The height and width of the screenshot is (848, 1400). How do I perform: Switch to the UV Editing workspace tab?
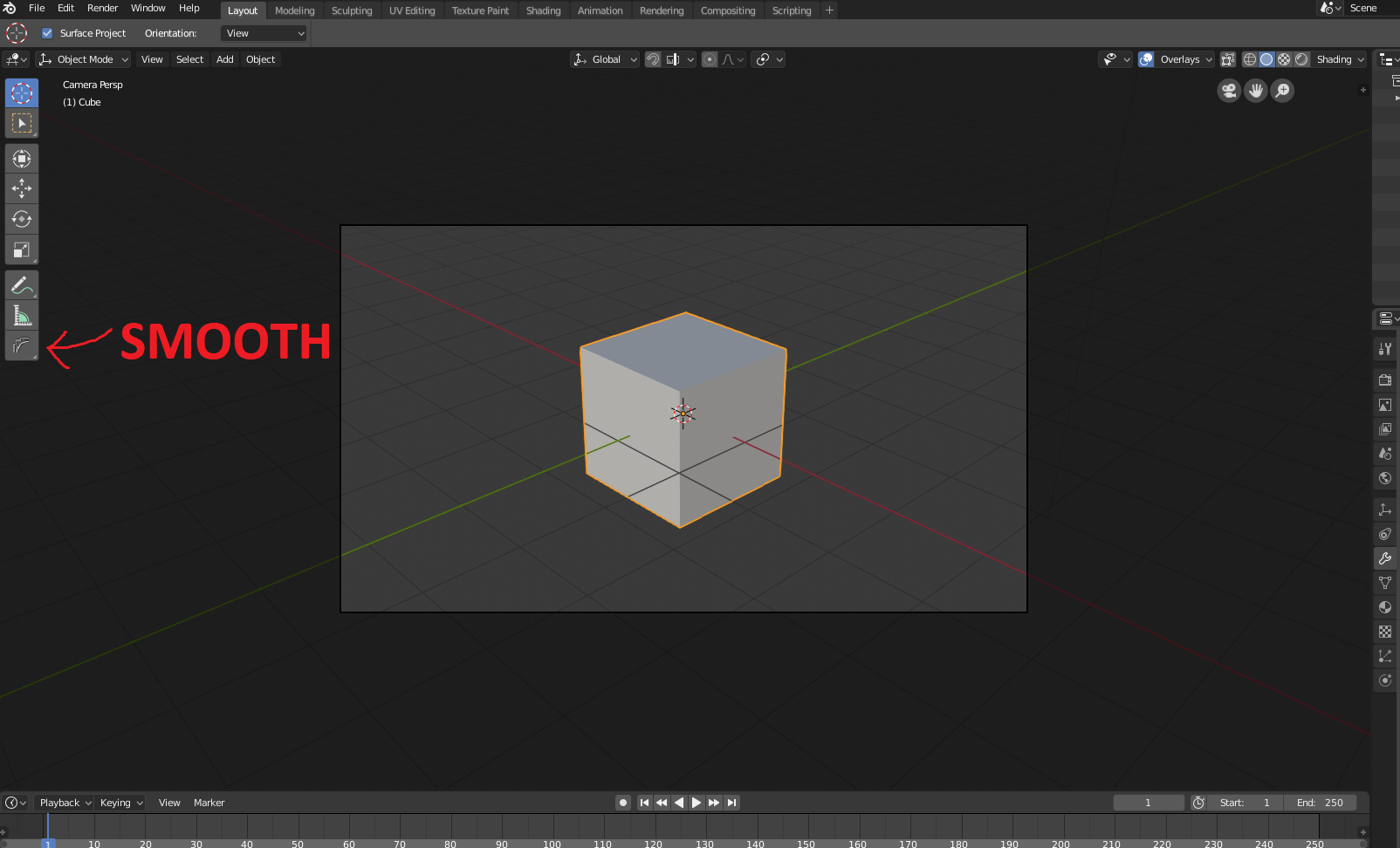click(412, 10)
